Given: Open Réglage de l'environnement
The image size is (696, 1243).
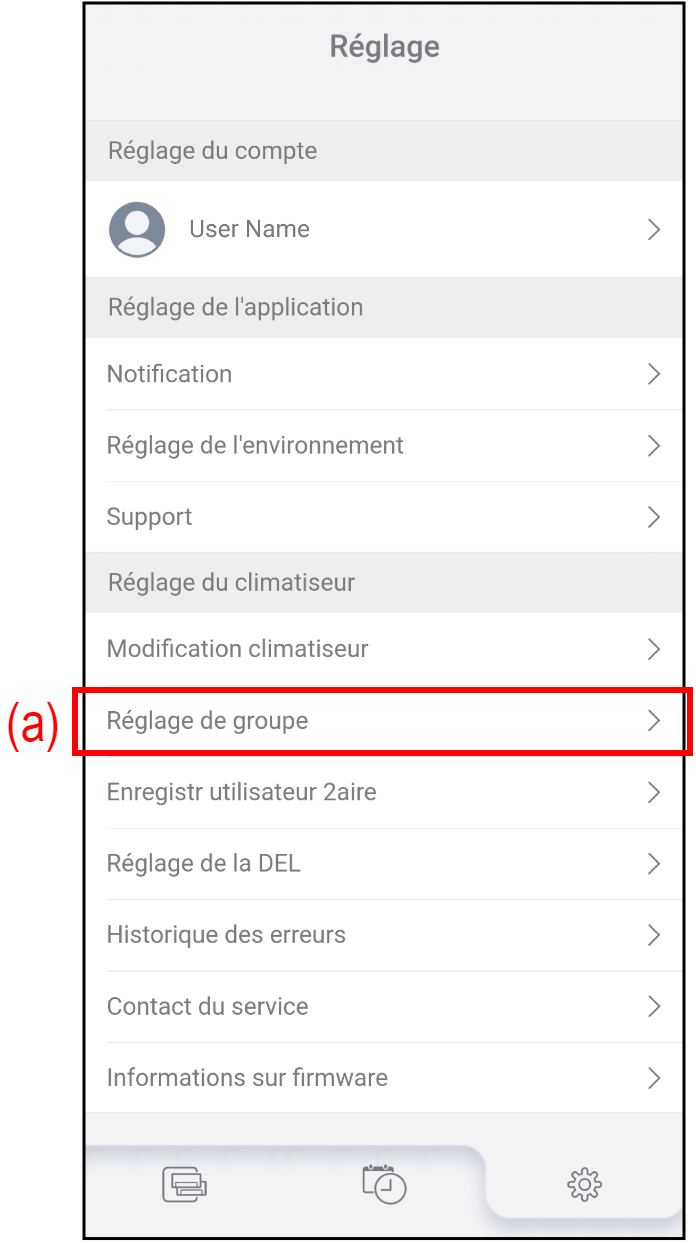Looking at the screenshot, I should (x=255, y=445).
